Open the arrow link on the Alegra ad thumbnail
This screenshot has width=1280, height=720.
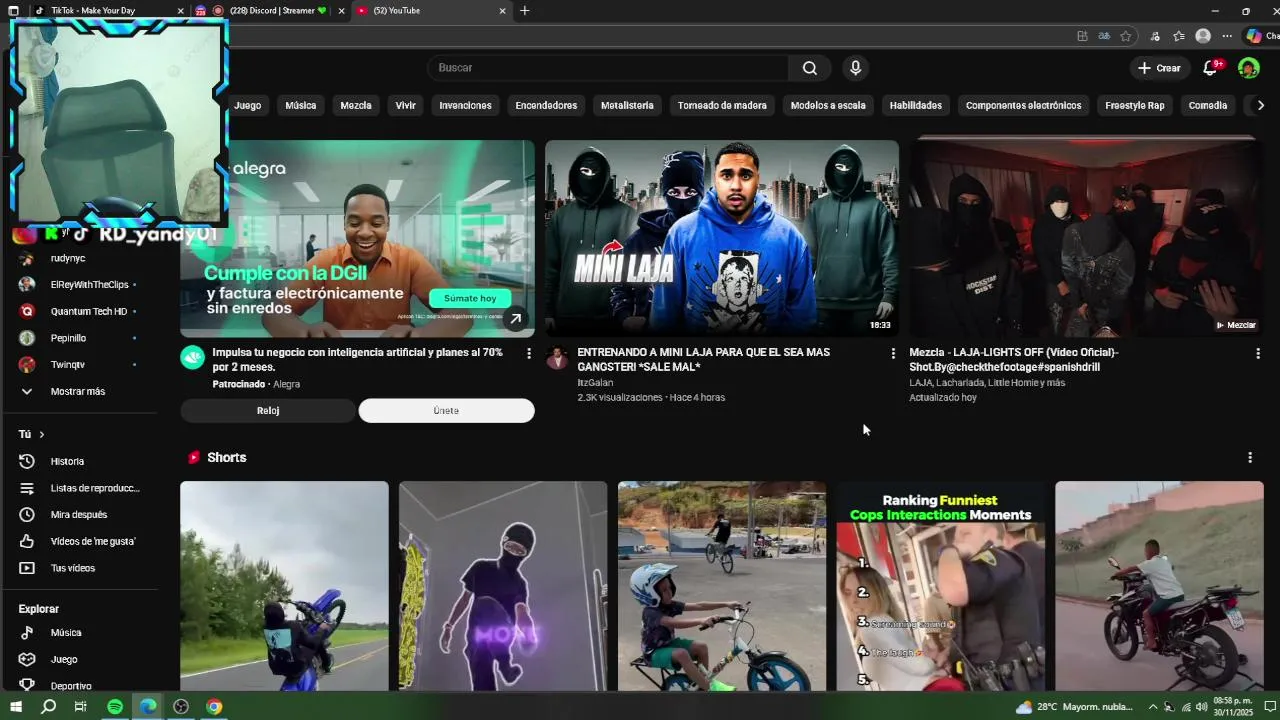point(516,319)
